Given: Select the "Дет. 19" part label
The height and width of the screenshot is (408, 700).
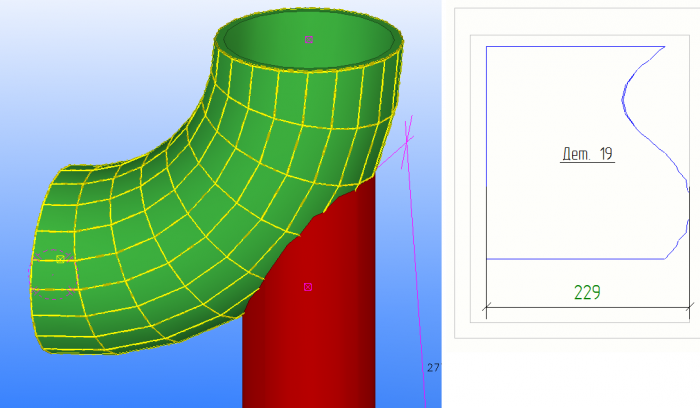Looking at the screenshot, I should pos(587,154).
